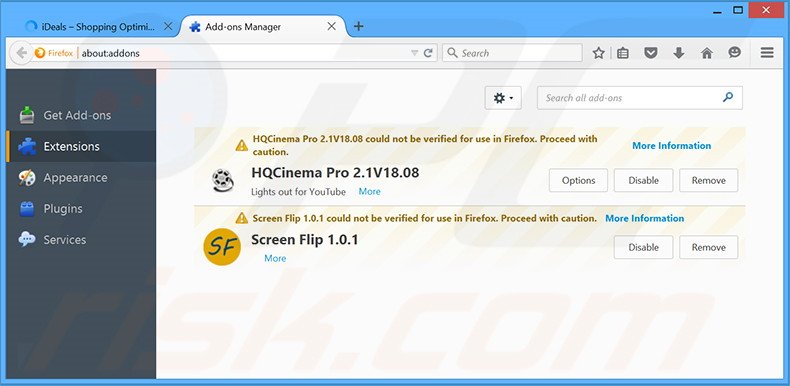Open the Pocket icon in the toolbar

tap(651, 53)
